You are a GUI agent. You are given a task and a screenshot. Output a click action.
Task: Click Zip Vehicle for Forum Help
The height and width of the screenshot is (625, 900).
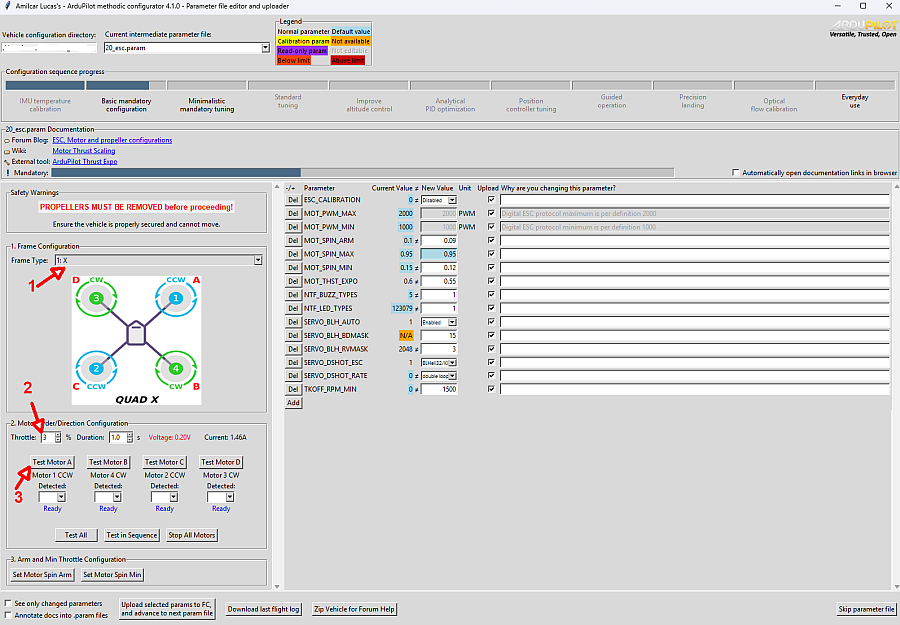coord(354,610)
